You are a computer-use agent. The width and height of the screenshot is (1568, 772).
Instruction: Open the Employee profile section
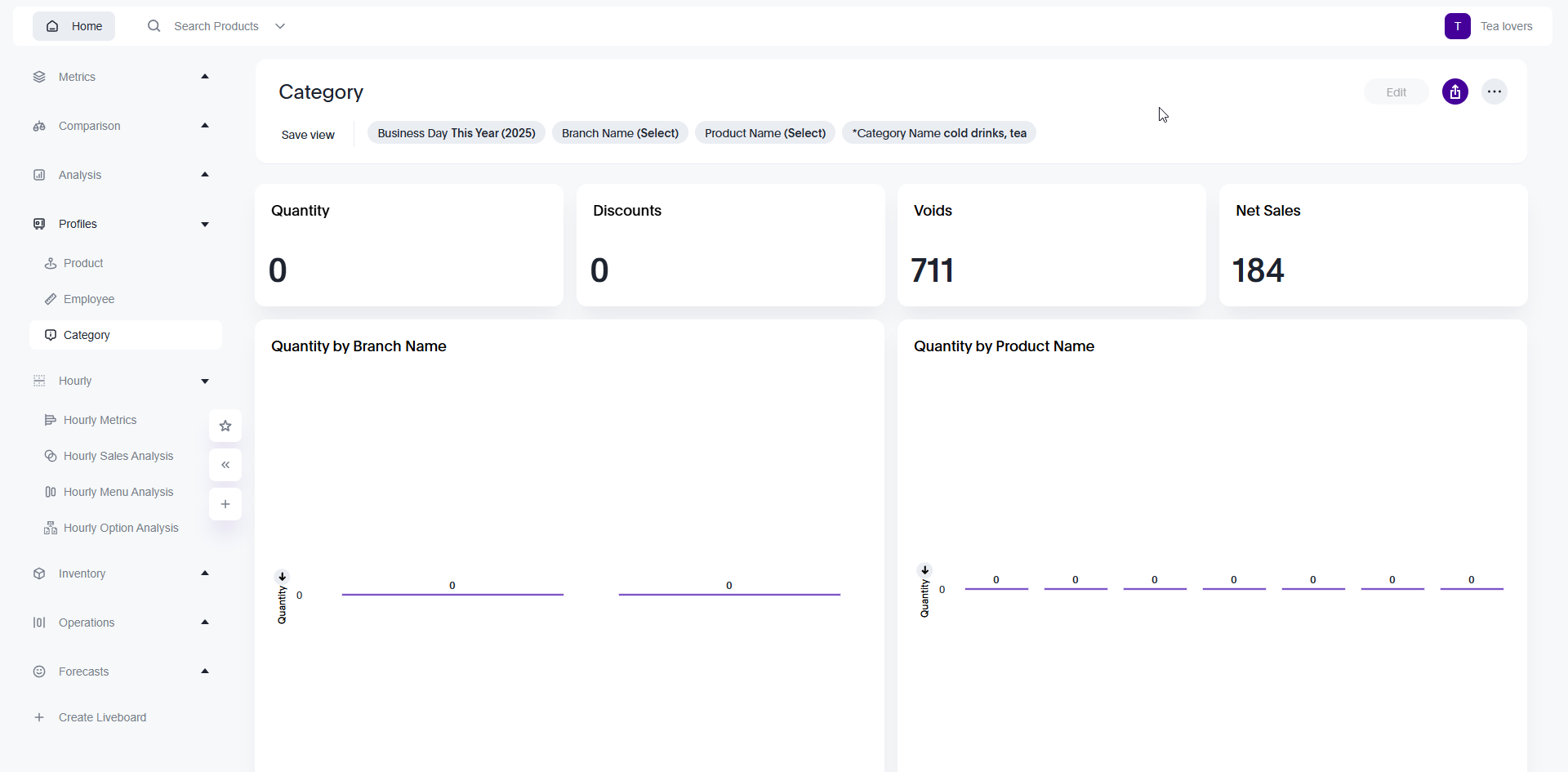tap(89, 298)
